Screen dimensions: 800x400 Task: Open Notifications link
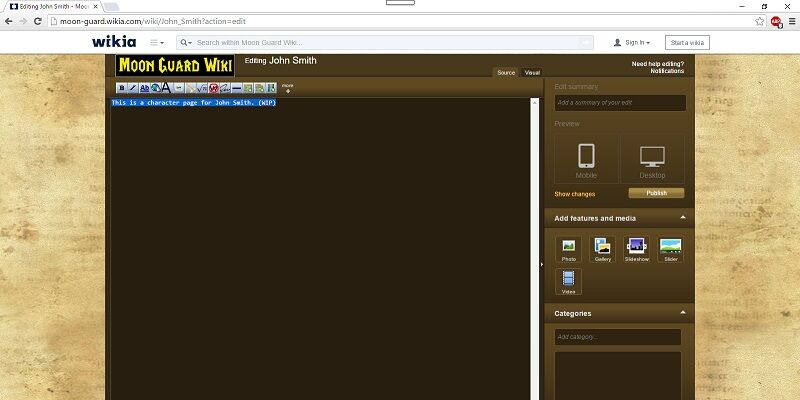(x=667, y=71)
